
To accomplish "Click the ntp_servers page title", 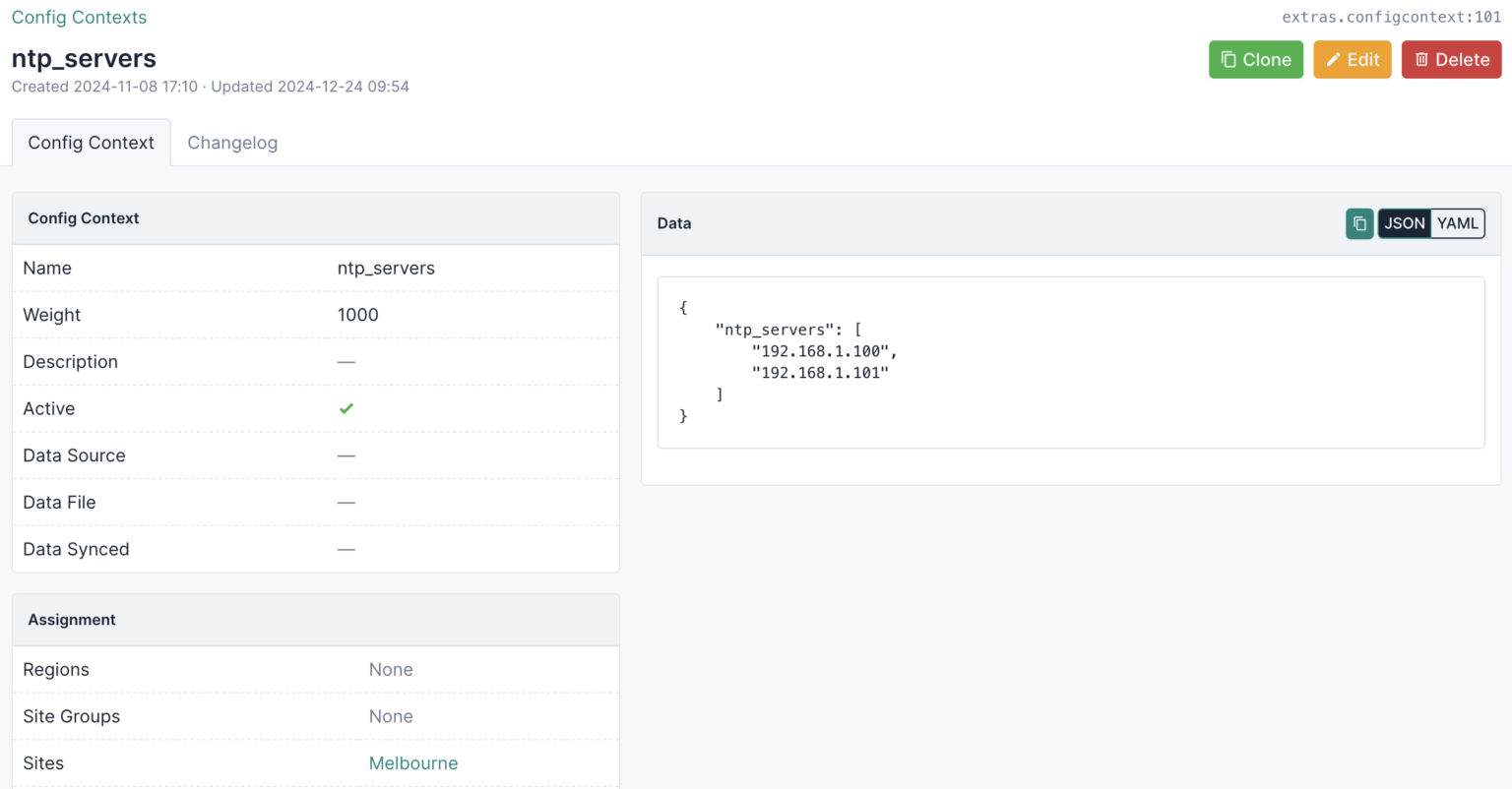I will tap(84, 58).
